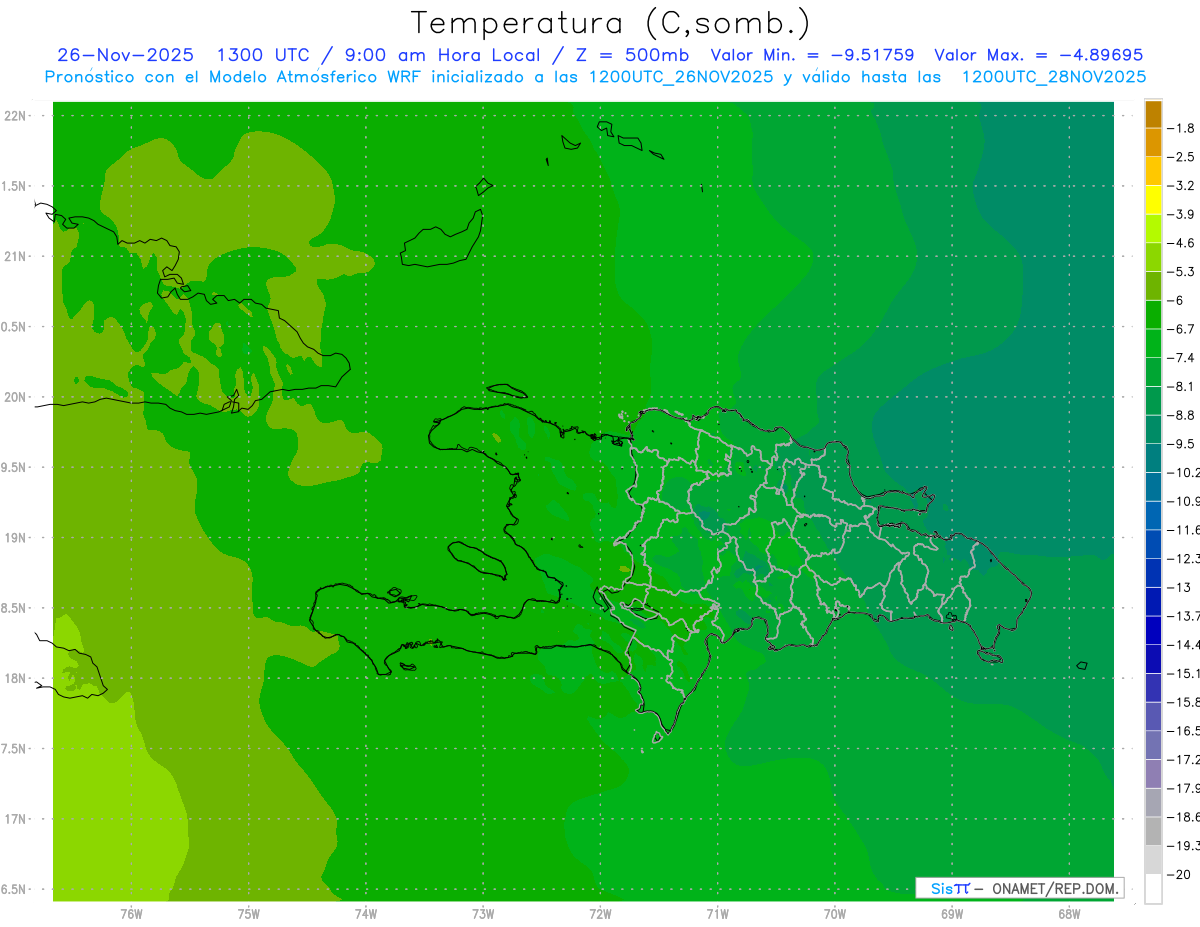Image resolution: width=1200 pixels, height=927 pixels.
Task: Select the date text "26-Nov-2025"
Action: pyautogui.click(x=125, y=55)
